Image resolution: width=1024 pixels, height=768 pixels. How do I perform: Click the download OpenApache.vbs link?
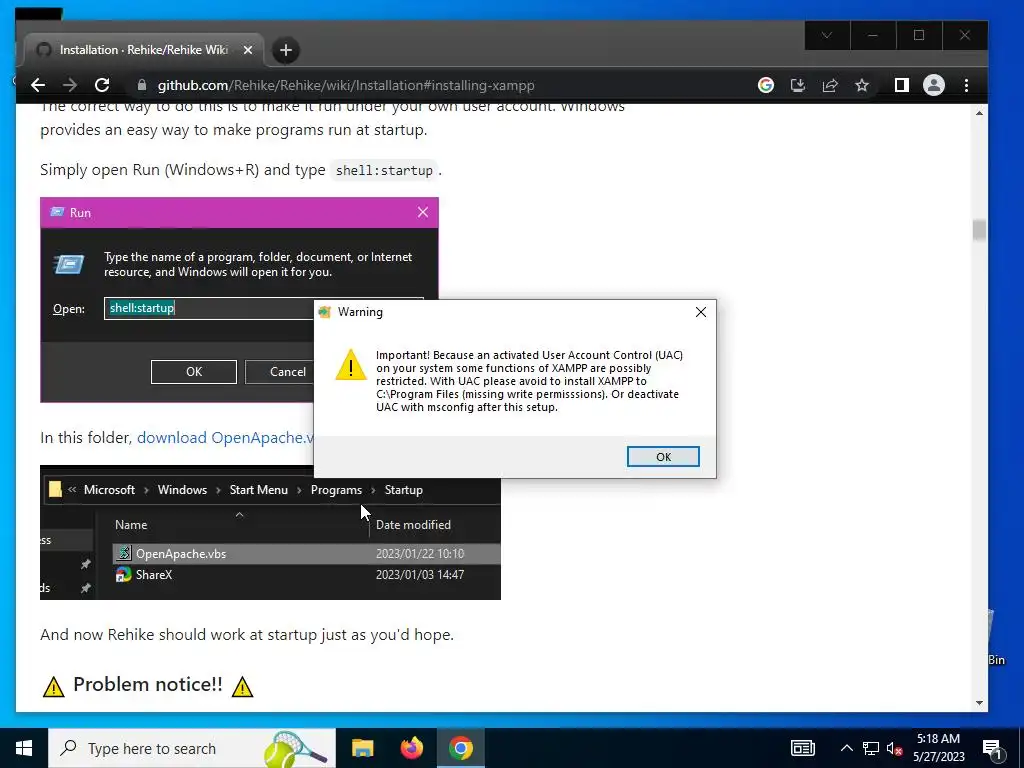click(x=225, y=438)
